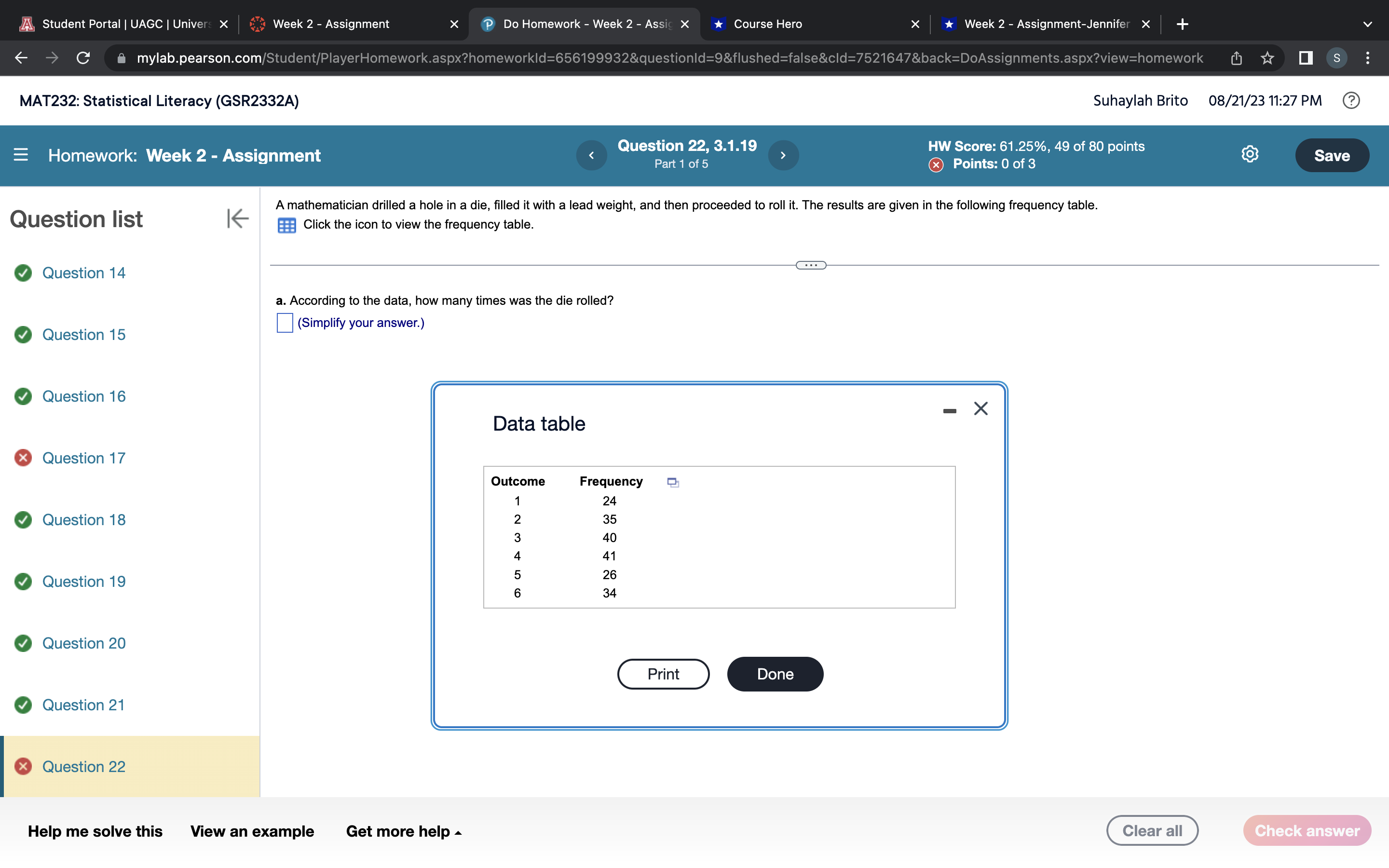Click Help me solve this

95,831
